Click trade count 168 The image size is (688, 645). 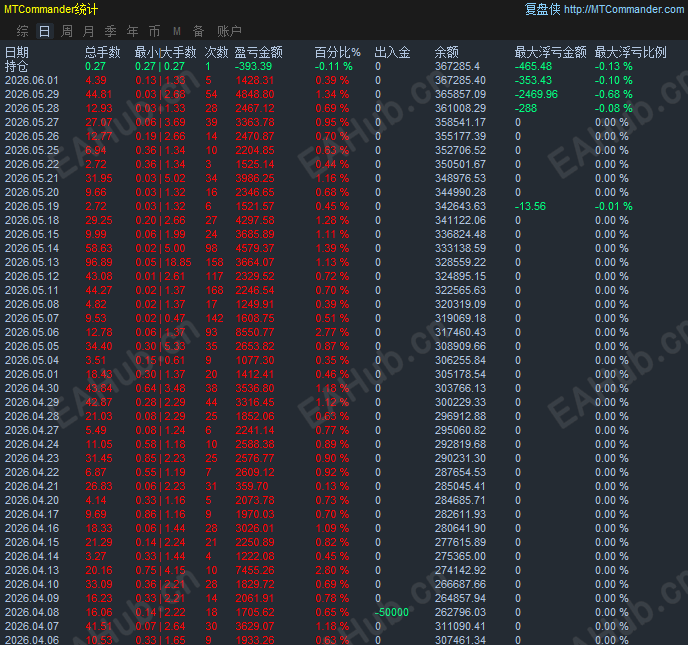coord(215,290)
